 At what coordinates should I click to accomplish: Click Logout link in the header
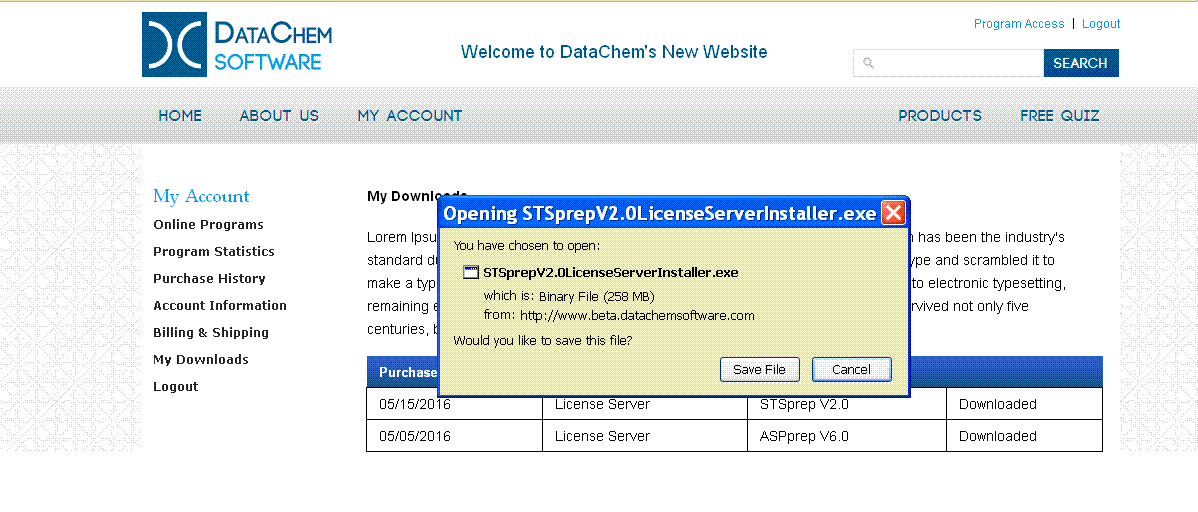pyautogui.click(x=1101, y=24)
